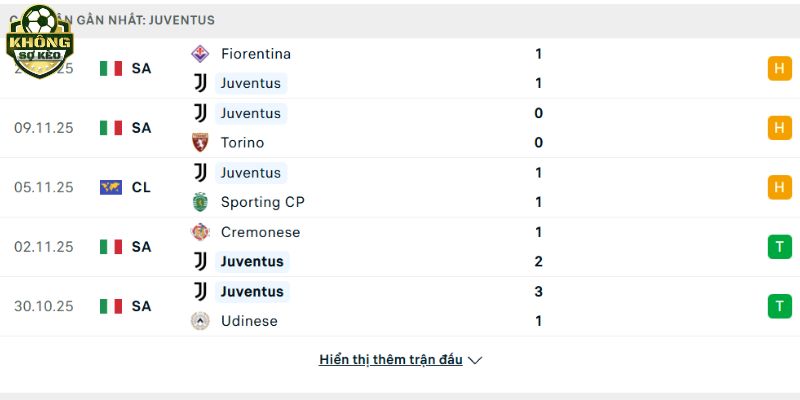
Task: Click the Sporting CP club crest icon
Action: point(200,202)
